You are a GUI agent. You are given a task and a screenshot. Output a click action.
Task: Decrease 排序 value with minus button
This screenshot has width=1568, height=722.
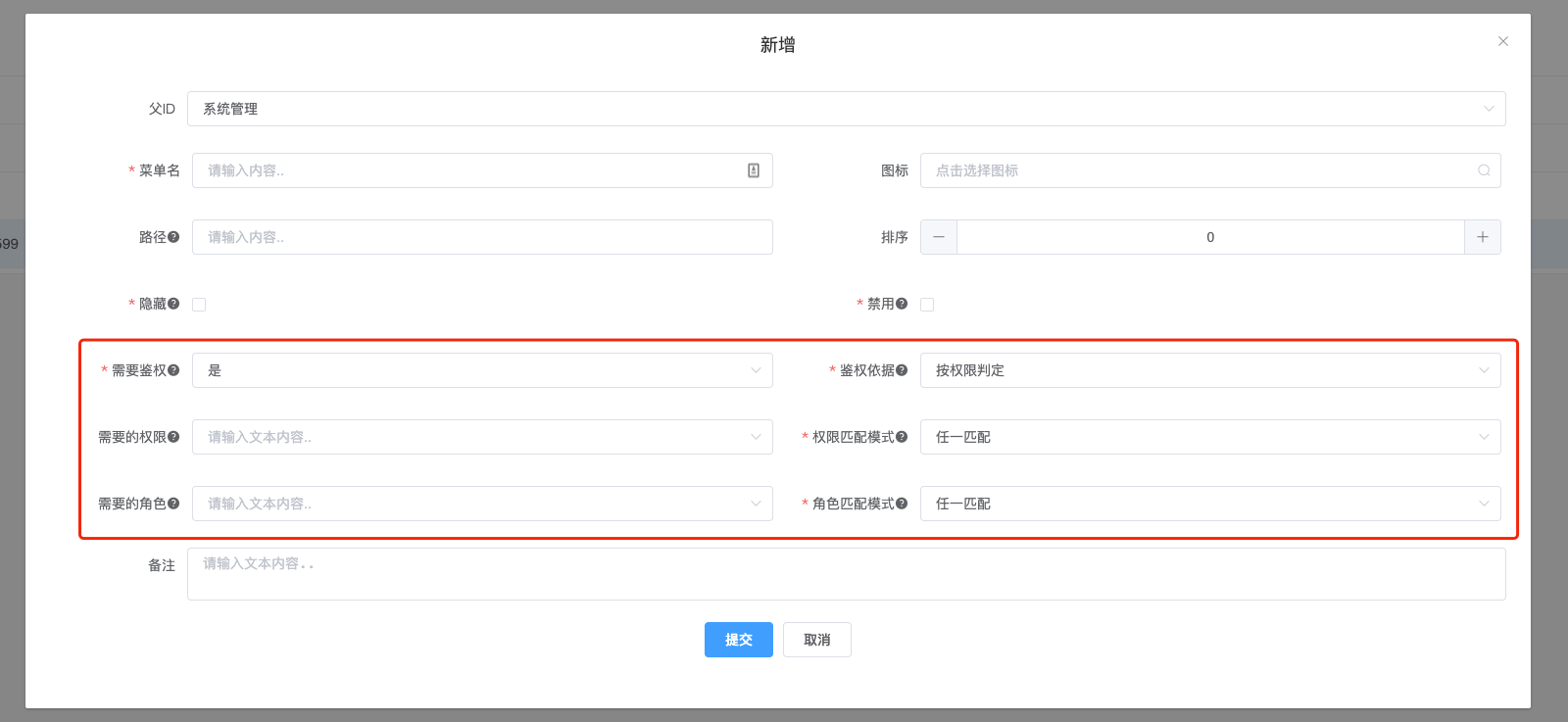[x=939, y=237]
